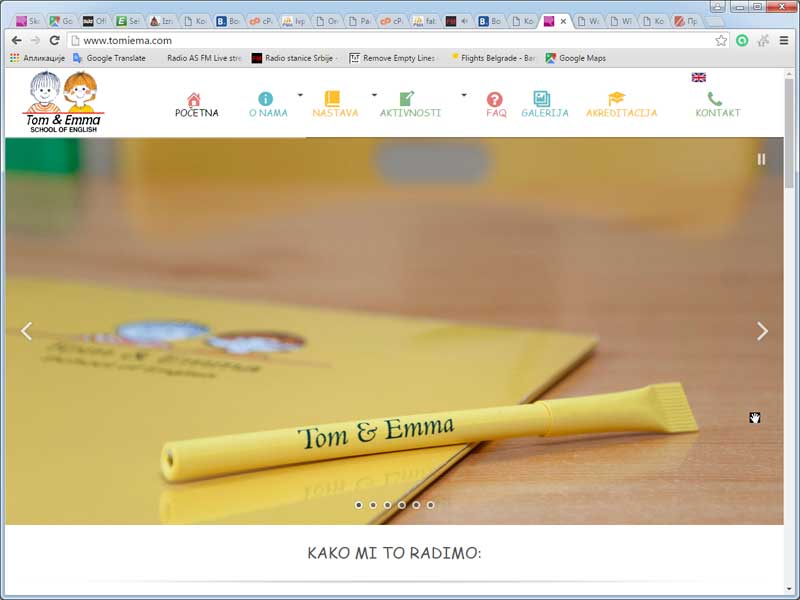The image size is (800, 600).
Task: Open a new tab
Action: pos(716,21)
